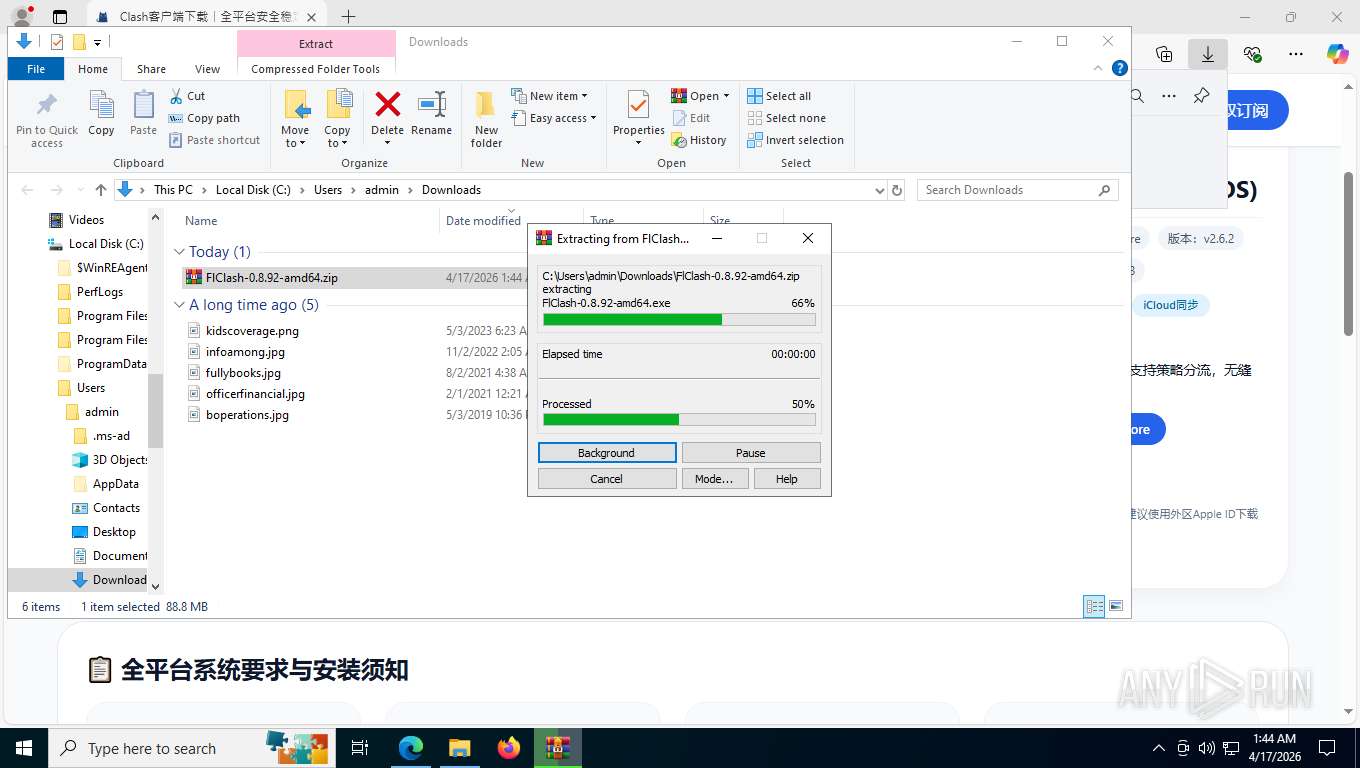Screen dimensions: 1360x768
Task: Switch to the Share ribbon tab
Action: [x=152, y=69]
